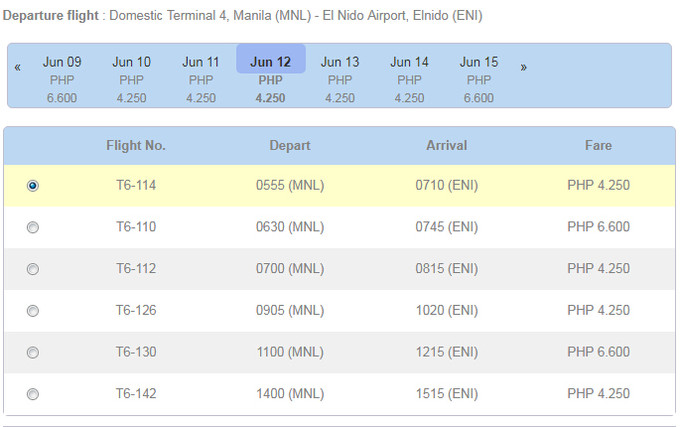The image size is (680, 427).
Task: Select the T6-114 flight radio button
Action: pos(33,186)
